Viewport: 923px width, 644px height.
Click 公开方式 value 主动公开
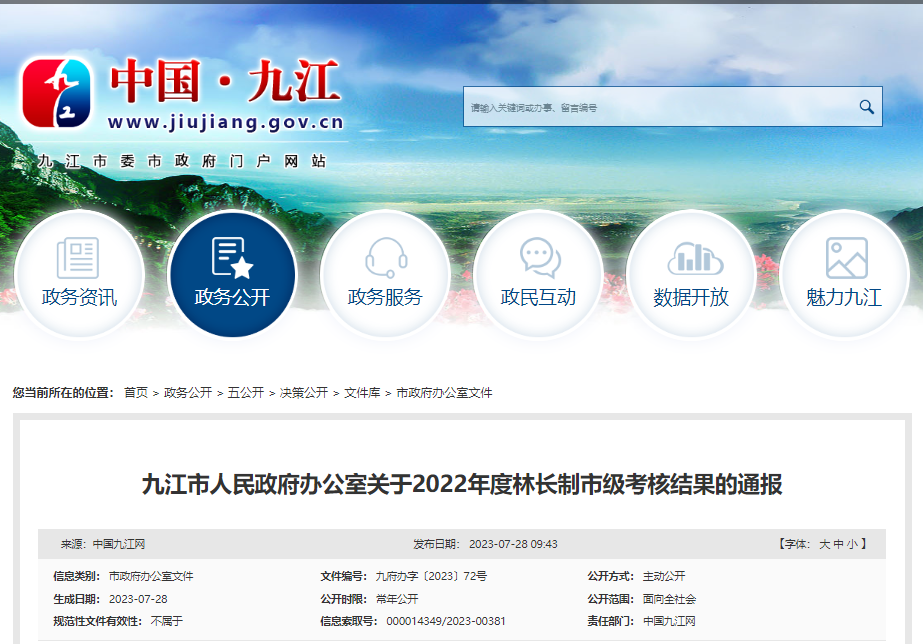pyautogui.click(x=664, y=576)
